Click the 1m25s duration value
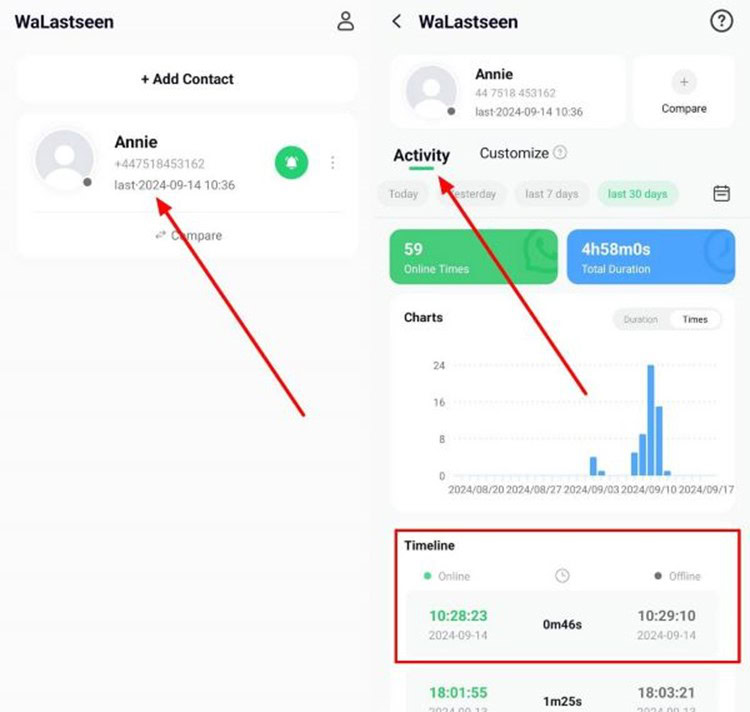750x712 pixels. point(562,701)
